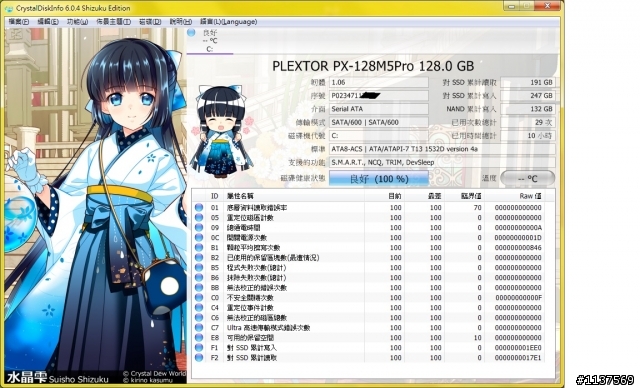The height and width of the screenshot is (388, 640).
Task: Click the ID column header
Action: 215,196
